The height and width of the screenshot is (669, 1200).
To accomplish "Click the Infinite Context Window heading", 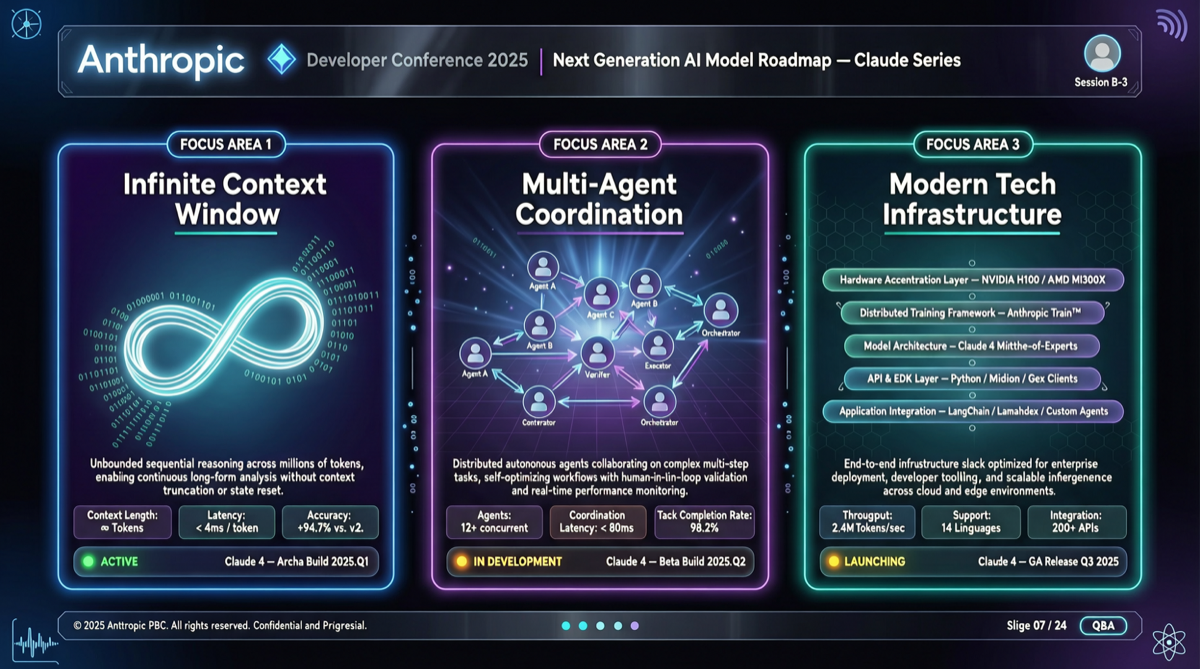I will [225, 199].
